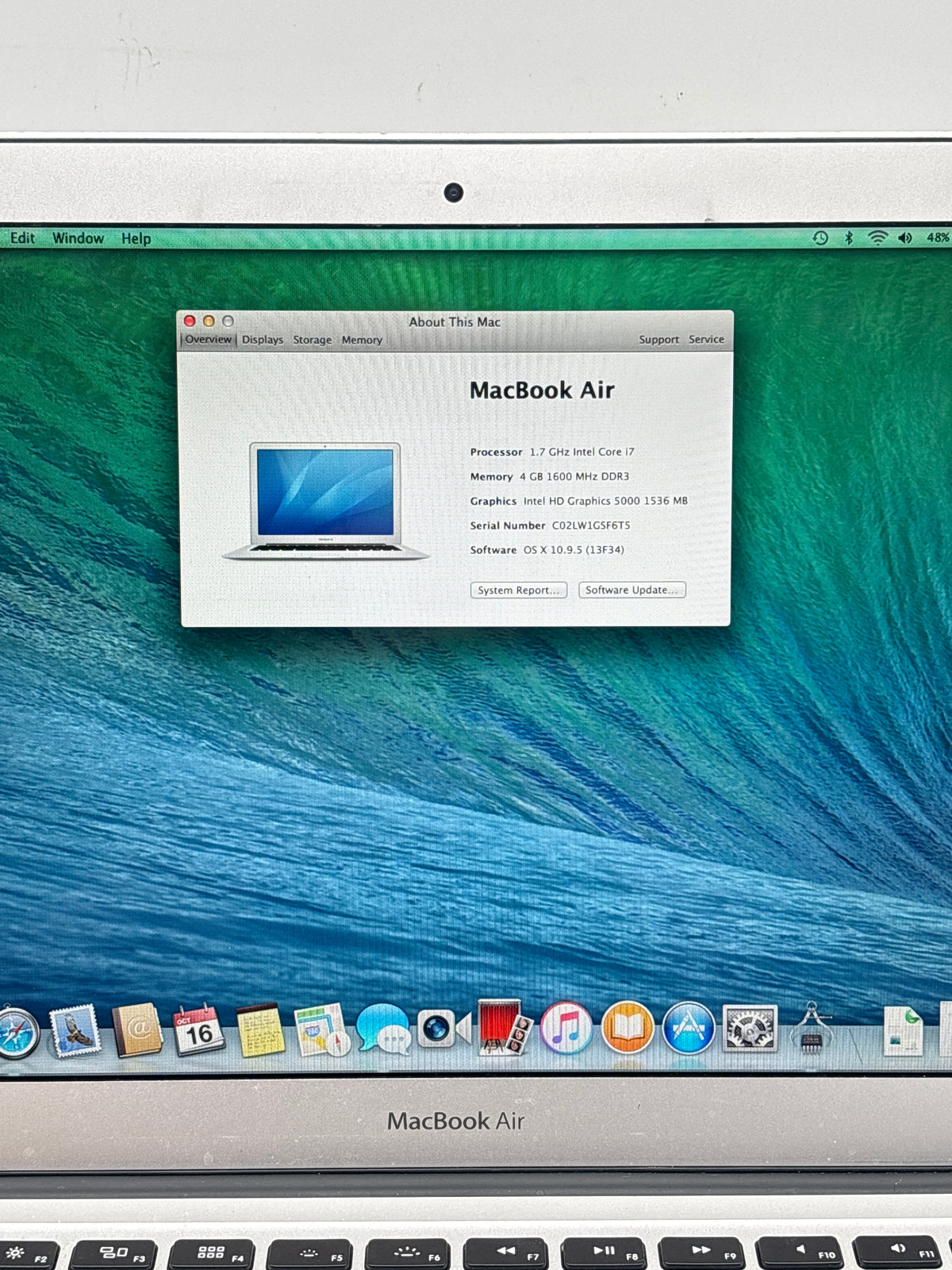Viewport: 952px width, 1270px height.
Task: Switch to the Storage tab
Action: pos(313,340)
